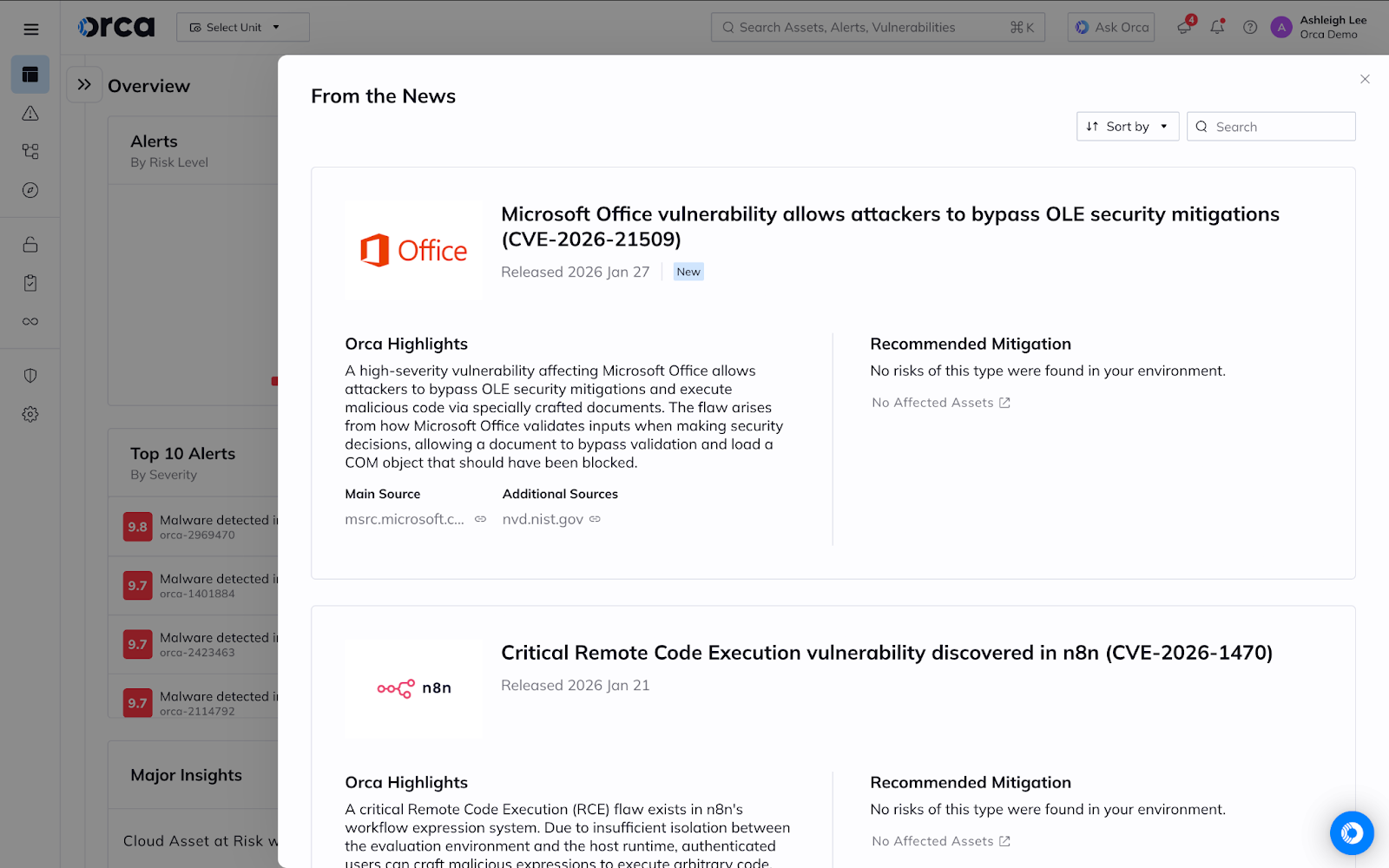
Task: Open the help question mark icon
Action: click(x=1250, y=27)
